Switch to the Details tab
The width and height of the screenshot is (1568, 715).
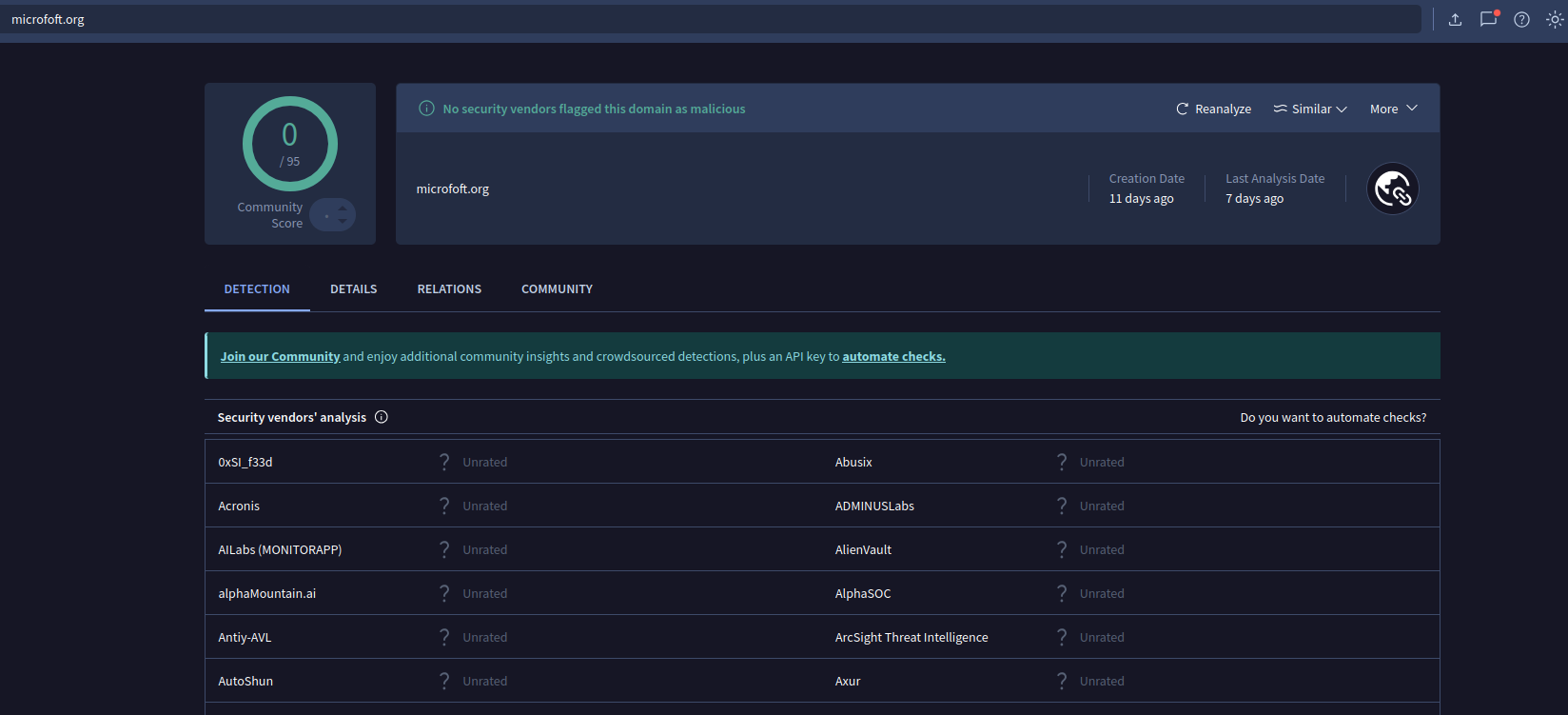click(353, 289)
